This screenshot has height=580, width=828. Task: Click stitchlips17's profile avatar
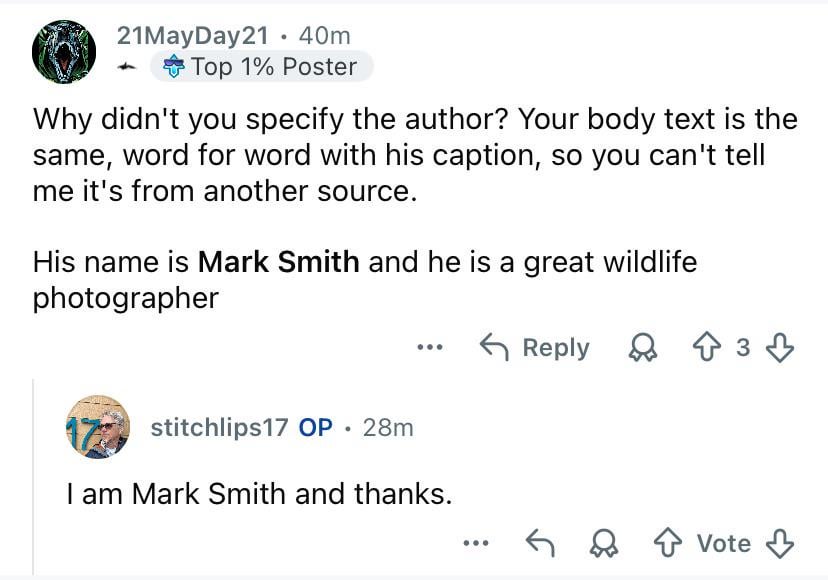[98, 427]
